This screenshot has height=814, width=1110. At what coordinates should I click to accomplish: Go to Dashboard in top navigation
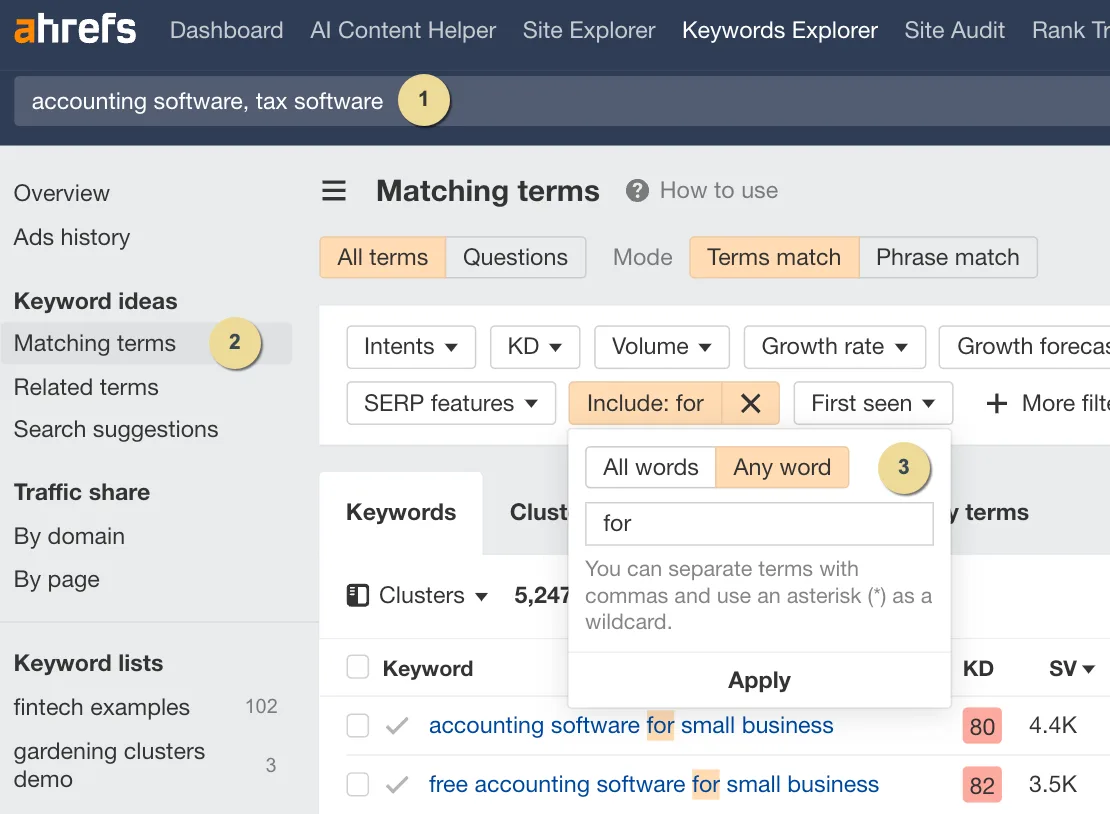click(227, 30)
